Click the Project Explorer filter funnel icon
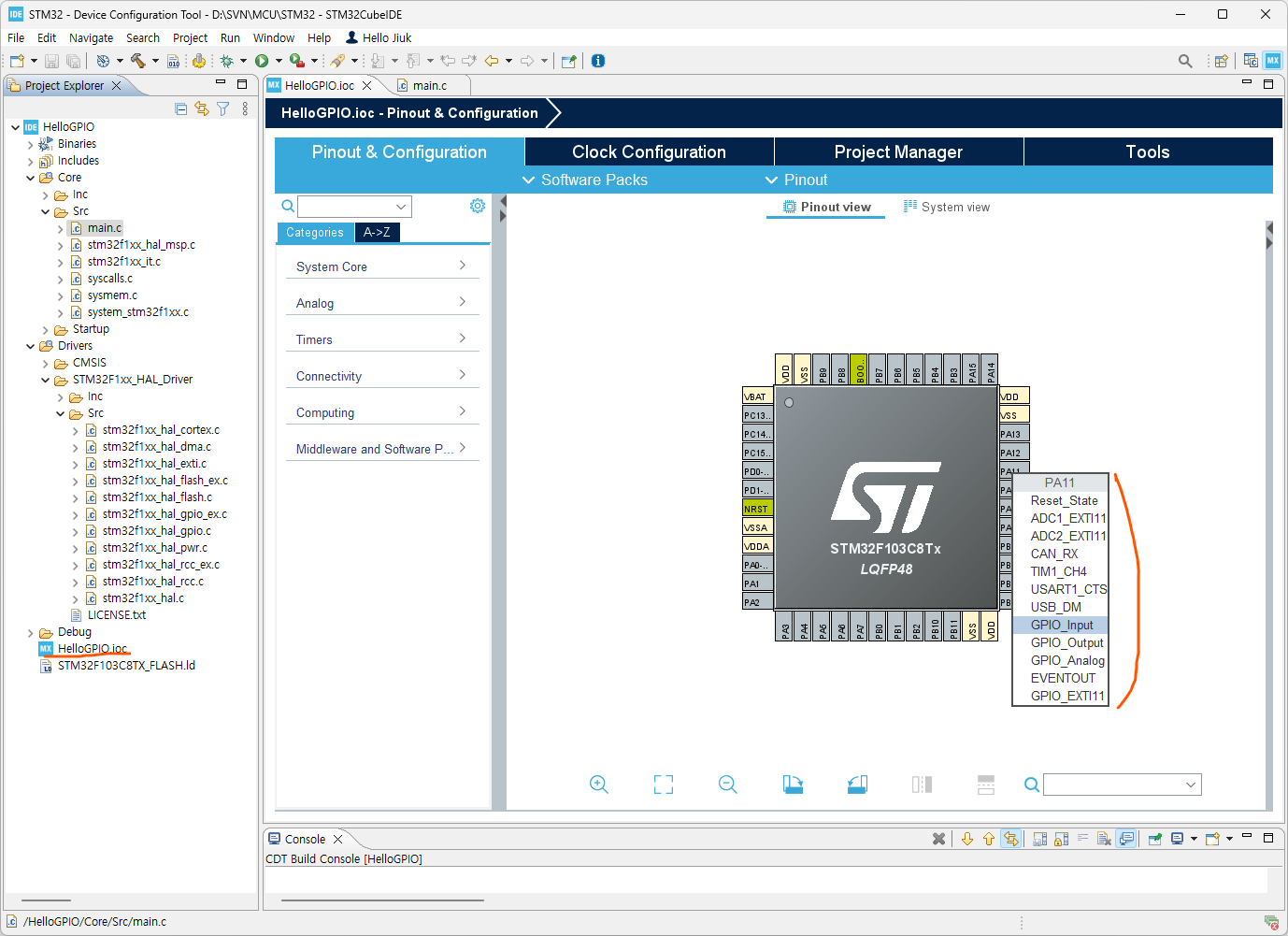Image resolution: width=1288 pixels, height=936 pixels. click(x=223, y=108)
